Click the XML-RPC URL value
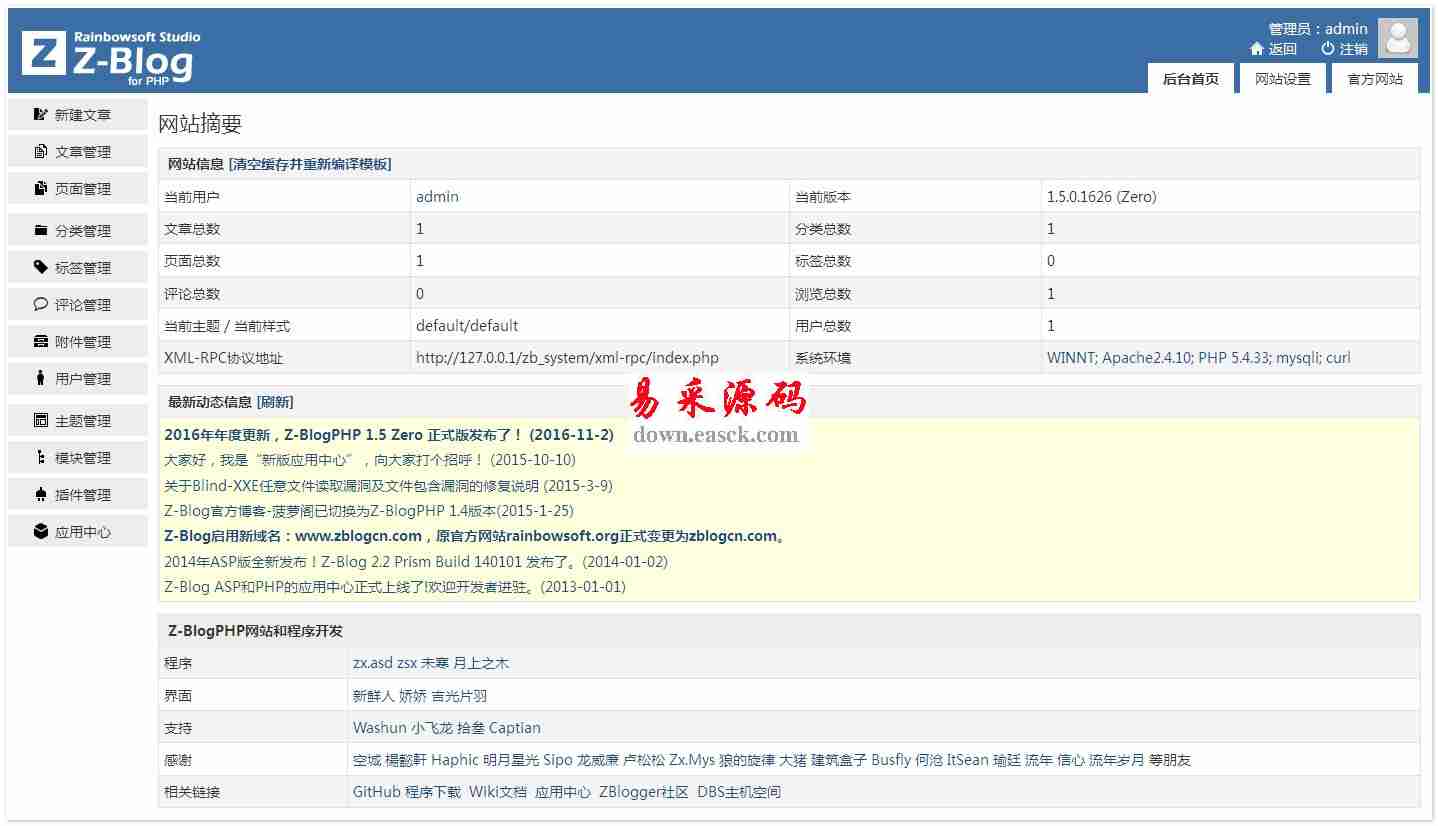This screenshot has height=826, width=1438. [x=567, y=358]
